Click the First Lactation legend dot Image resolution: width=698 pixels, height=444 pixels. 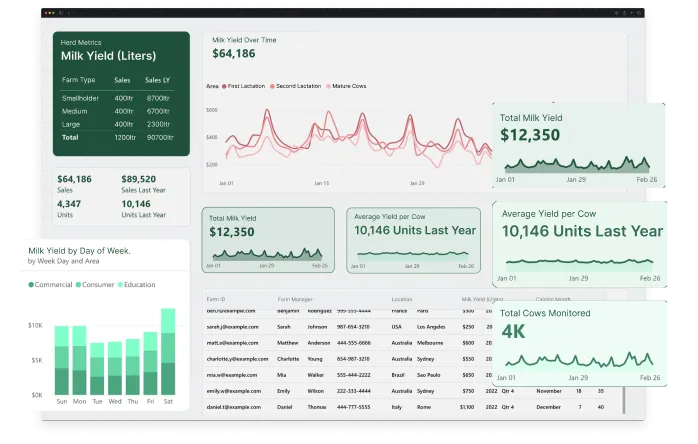point(224,86)
